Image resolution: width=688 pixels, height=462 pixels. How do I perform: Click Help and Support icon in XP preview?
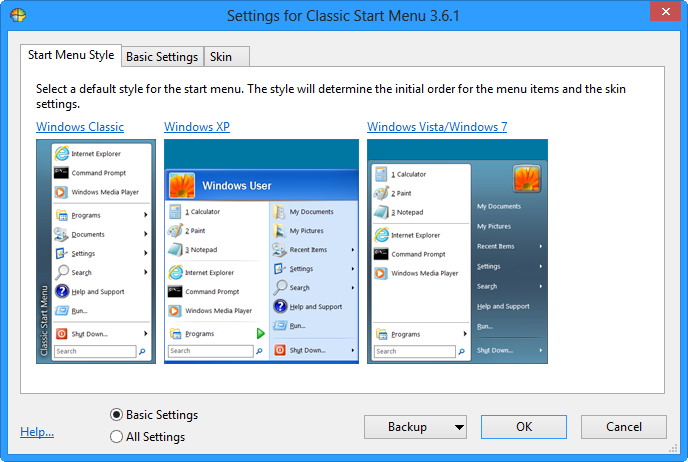click(281, 307)
